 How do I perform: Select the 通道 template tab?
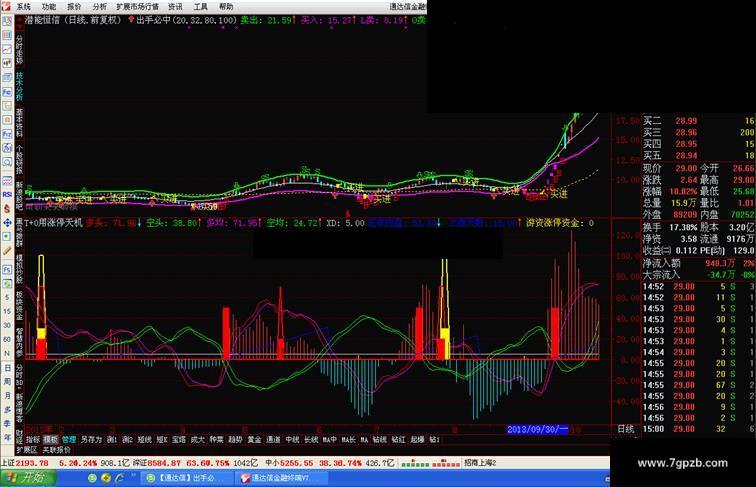tap(273, 440)
